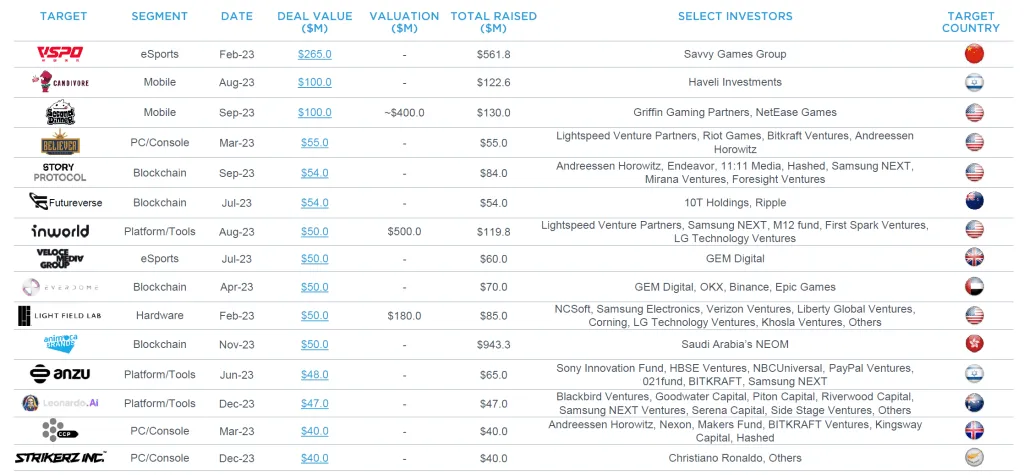The image size is (1024, 475).
Task: Click the SEGMENT column header
Action: click(159, 16)
